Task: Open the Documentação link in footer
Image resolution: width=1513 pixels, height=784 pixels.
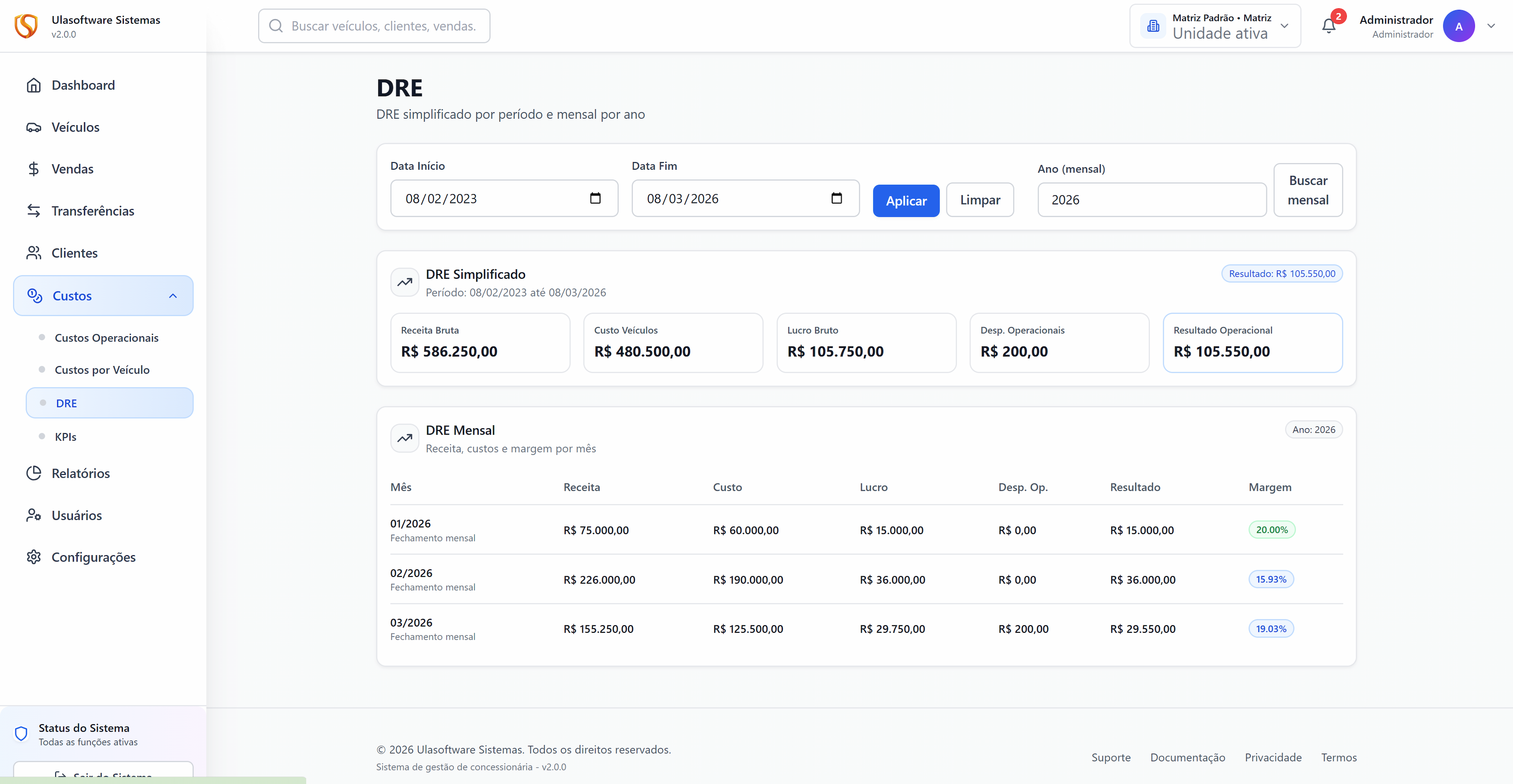Action: (1187, 758)
